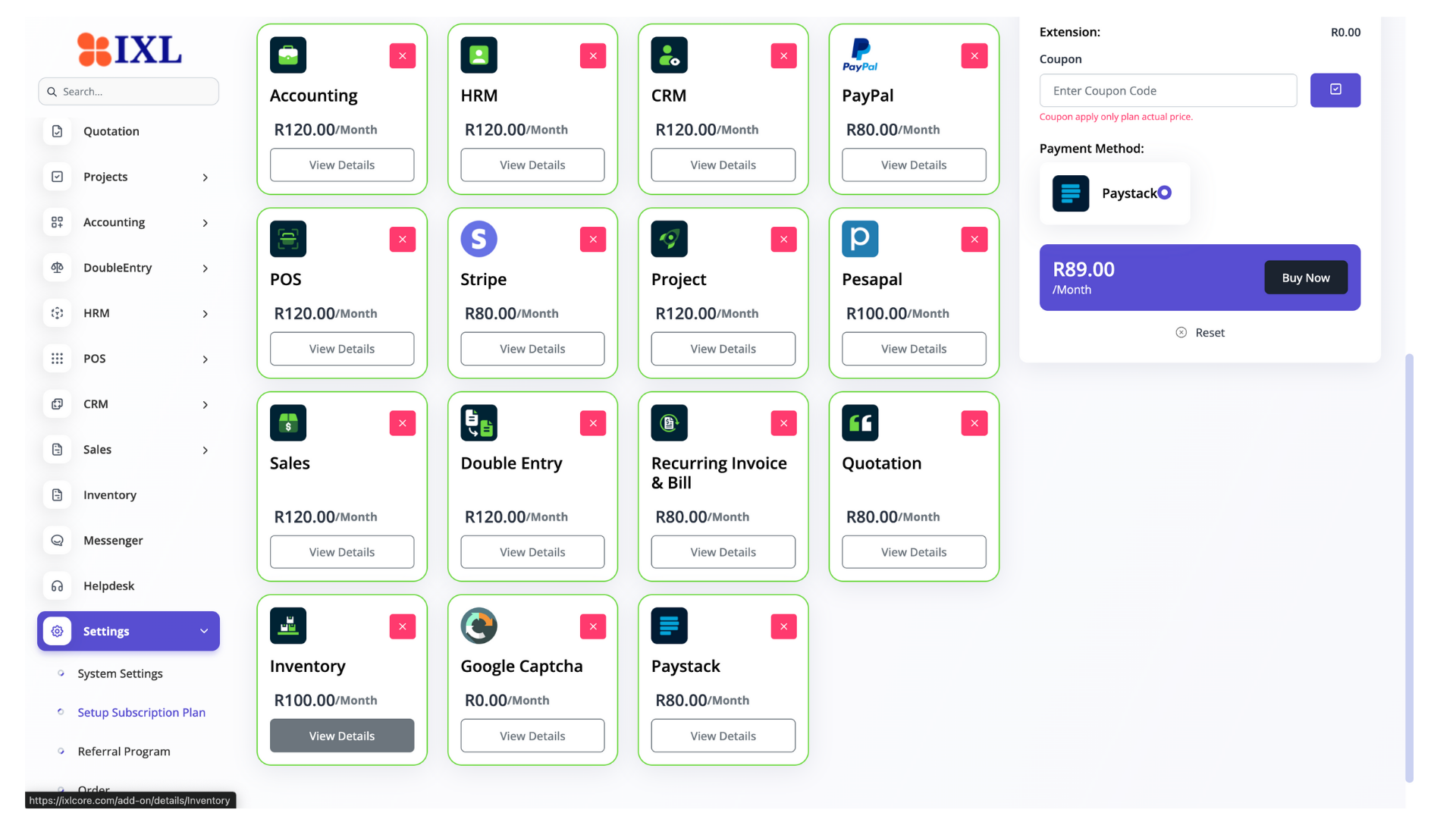Remove the Quotation add-on with red X
The image size is (1456, 819).
click(974, 423)
